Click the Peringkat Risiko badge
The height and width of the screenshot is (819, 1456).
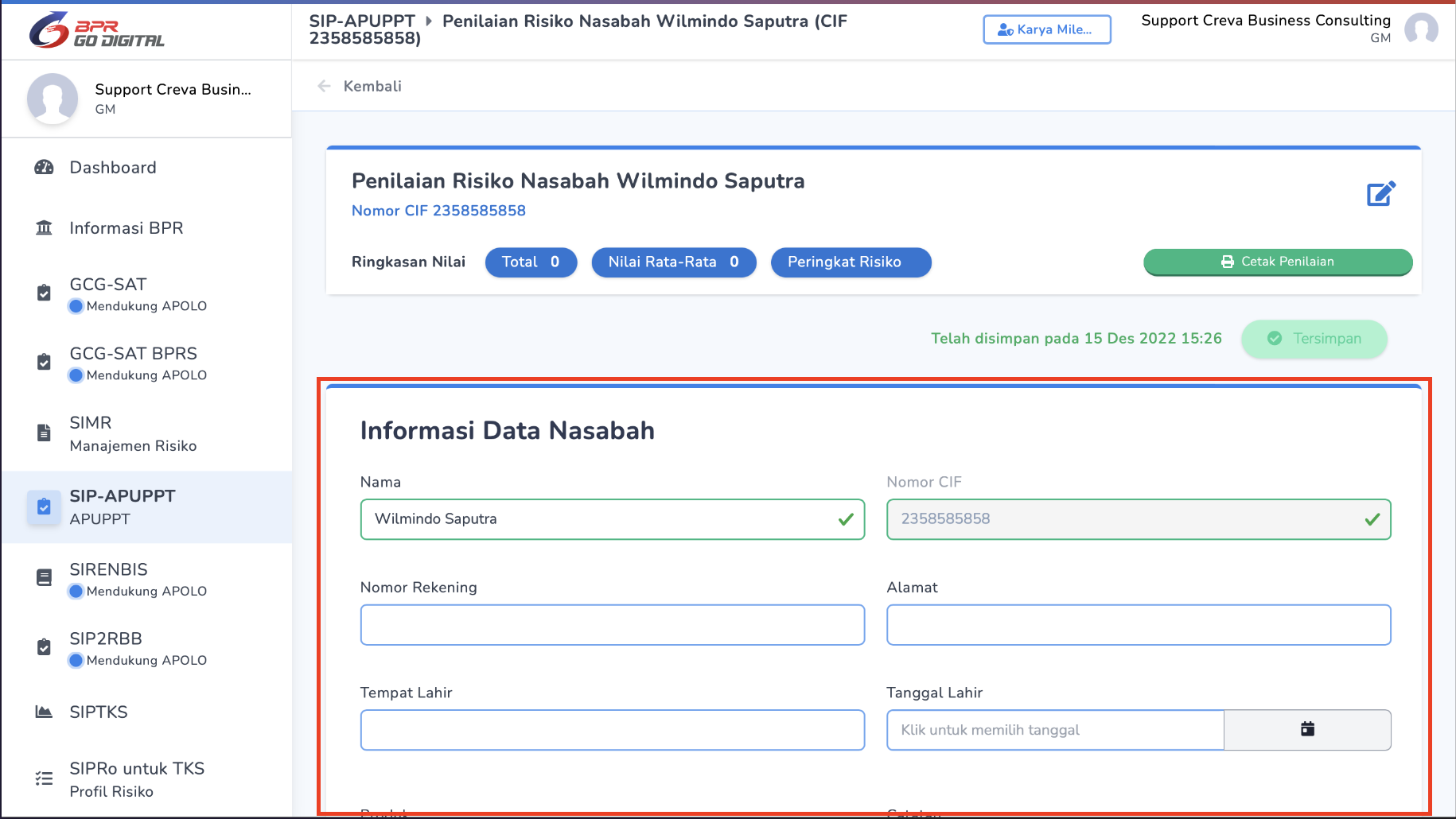851,262
